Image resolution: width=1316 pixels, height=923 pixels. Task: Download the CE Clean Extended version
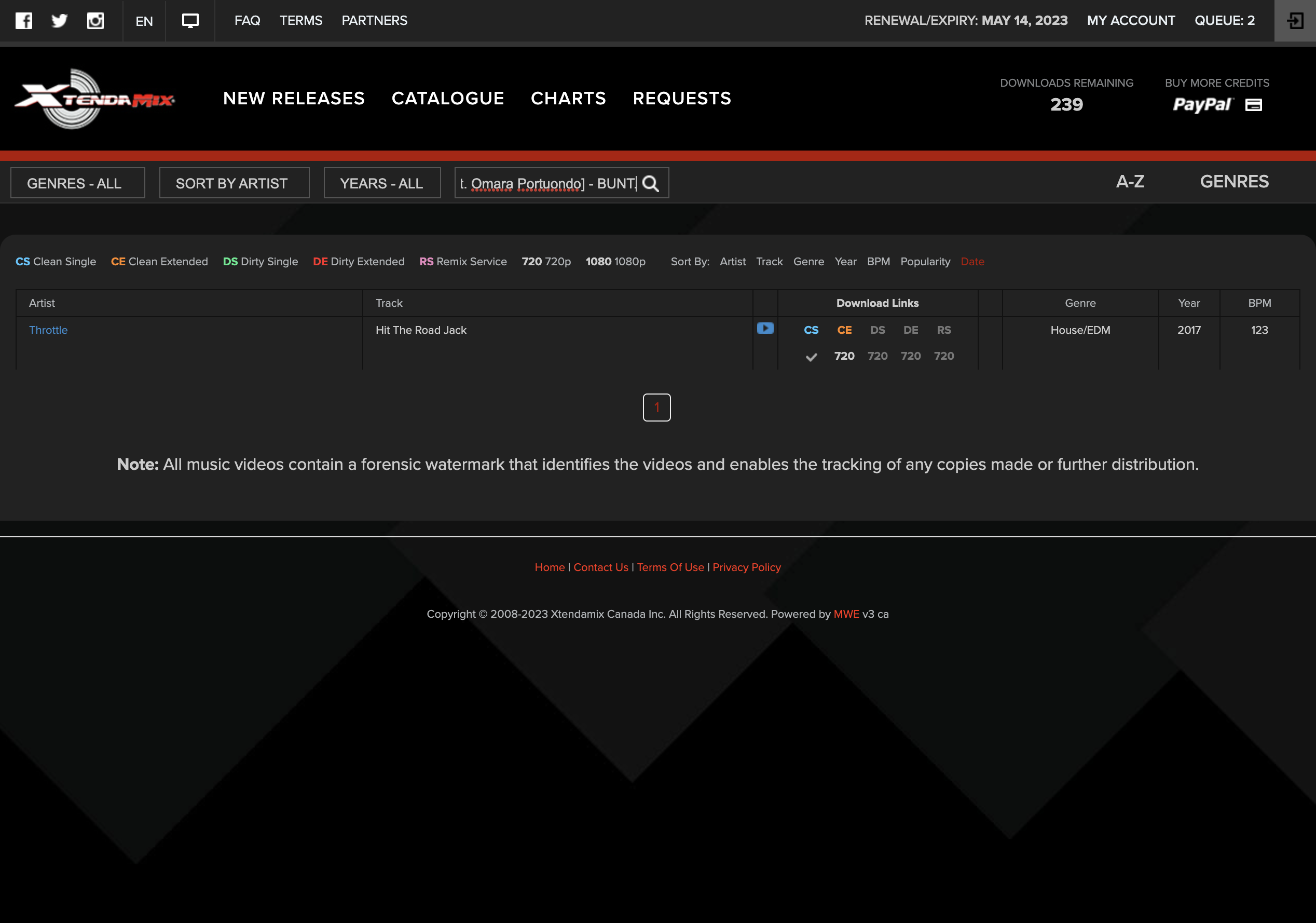point(844,330)
